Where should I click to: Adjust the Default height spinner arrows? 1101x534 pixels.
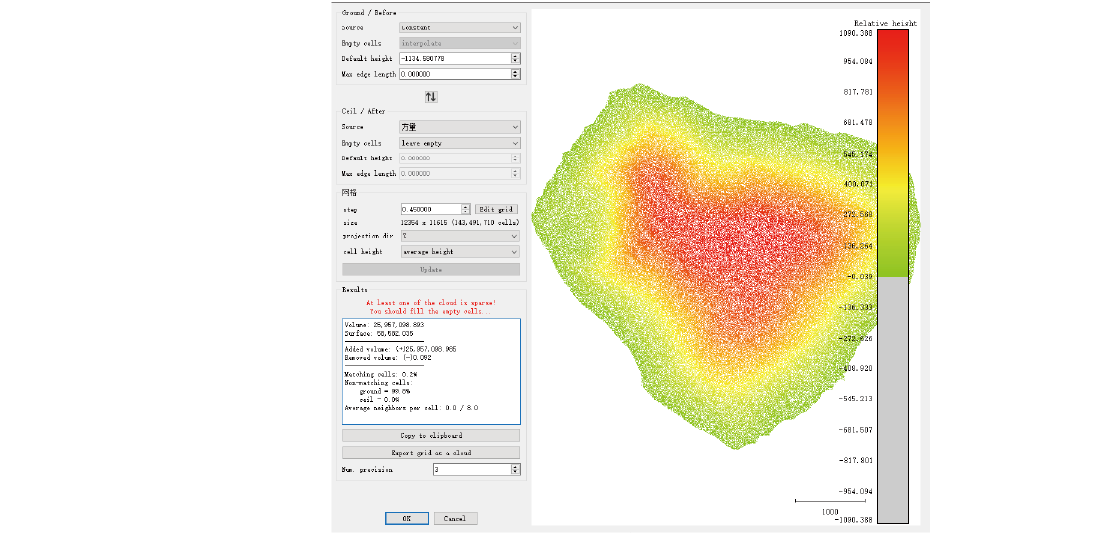516,59
